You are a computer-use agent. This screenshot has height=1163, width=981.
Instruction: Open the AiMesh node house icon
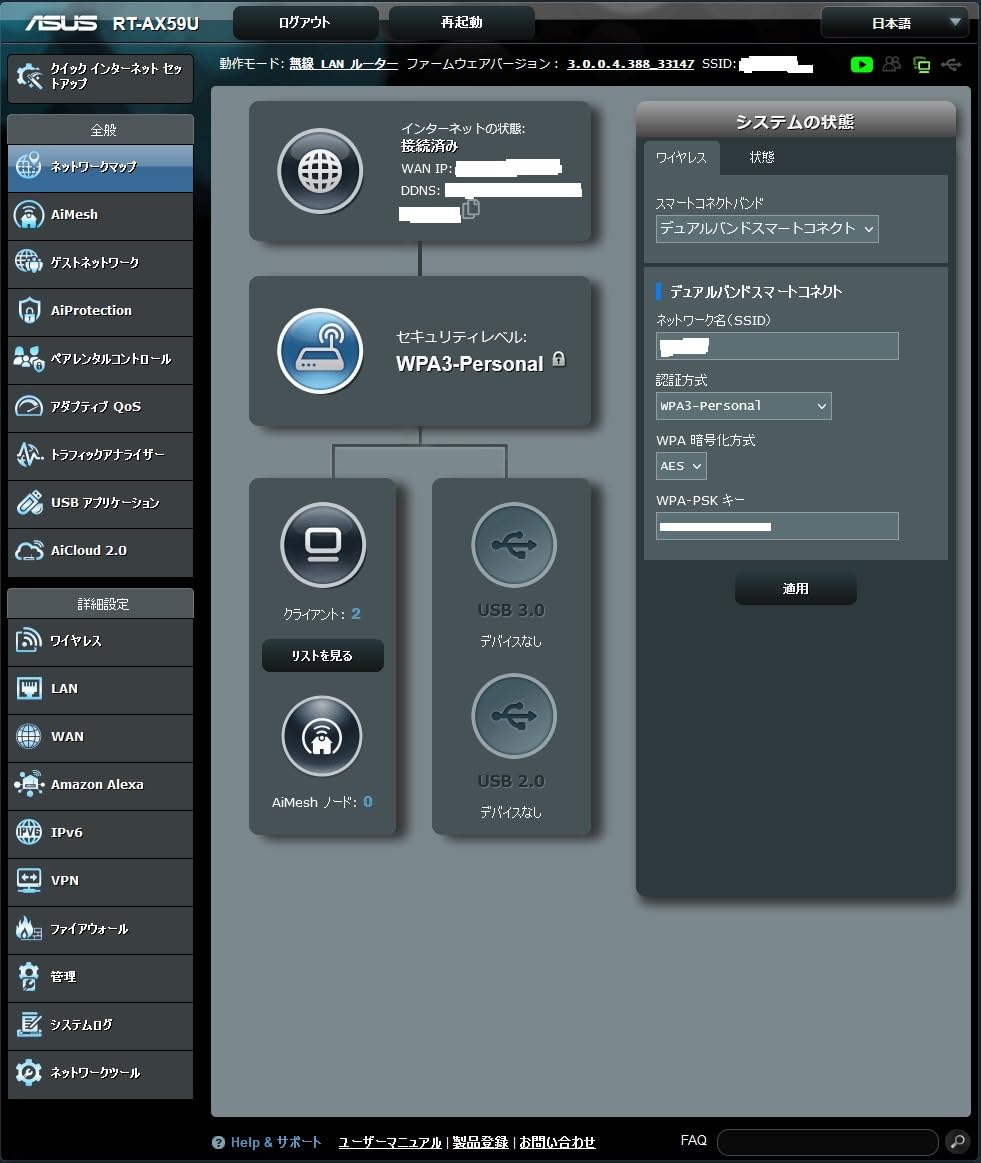pyautogui.click(x=322, y=738)
